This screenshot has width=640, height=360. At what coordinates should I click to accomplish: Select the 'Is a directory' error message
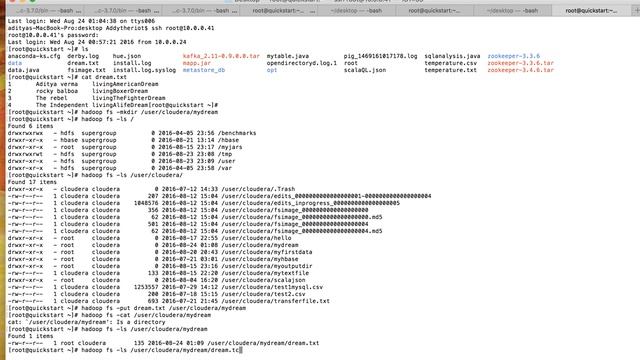[x=141, y=322]
